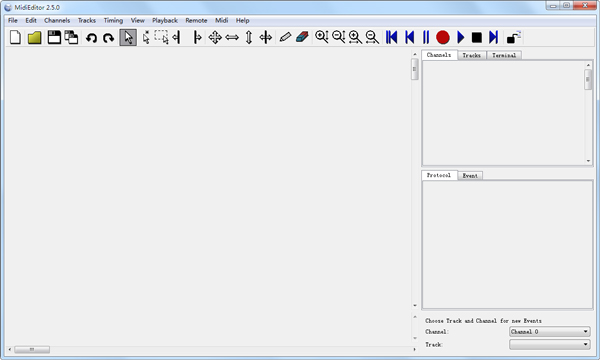Zoom out vertically with the magnifier minus icon
The image size is (600, 360).
pos(339,37)
